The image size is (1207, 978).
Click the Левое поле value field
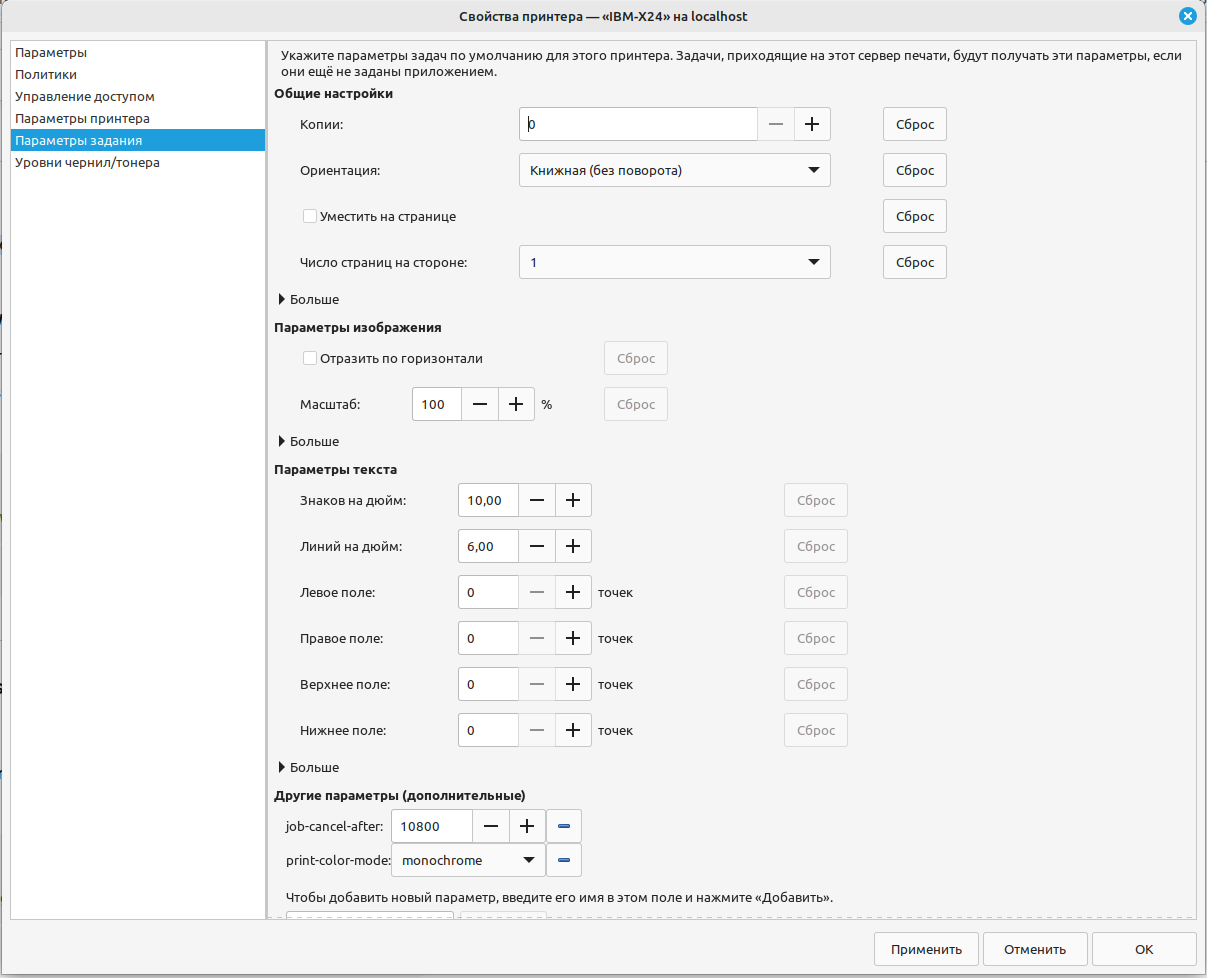coord(488,592)
